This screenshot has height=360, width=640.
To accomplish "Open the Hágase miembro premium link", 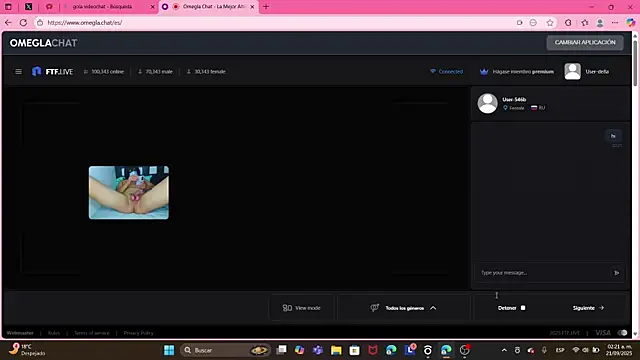I will [523, 71].
